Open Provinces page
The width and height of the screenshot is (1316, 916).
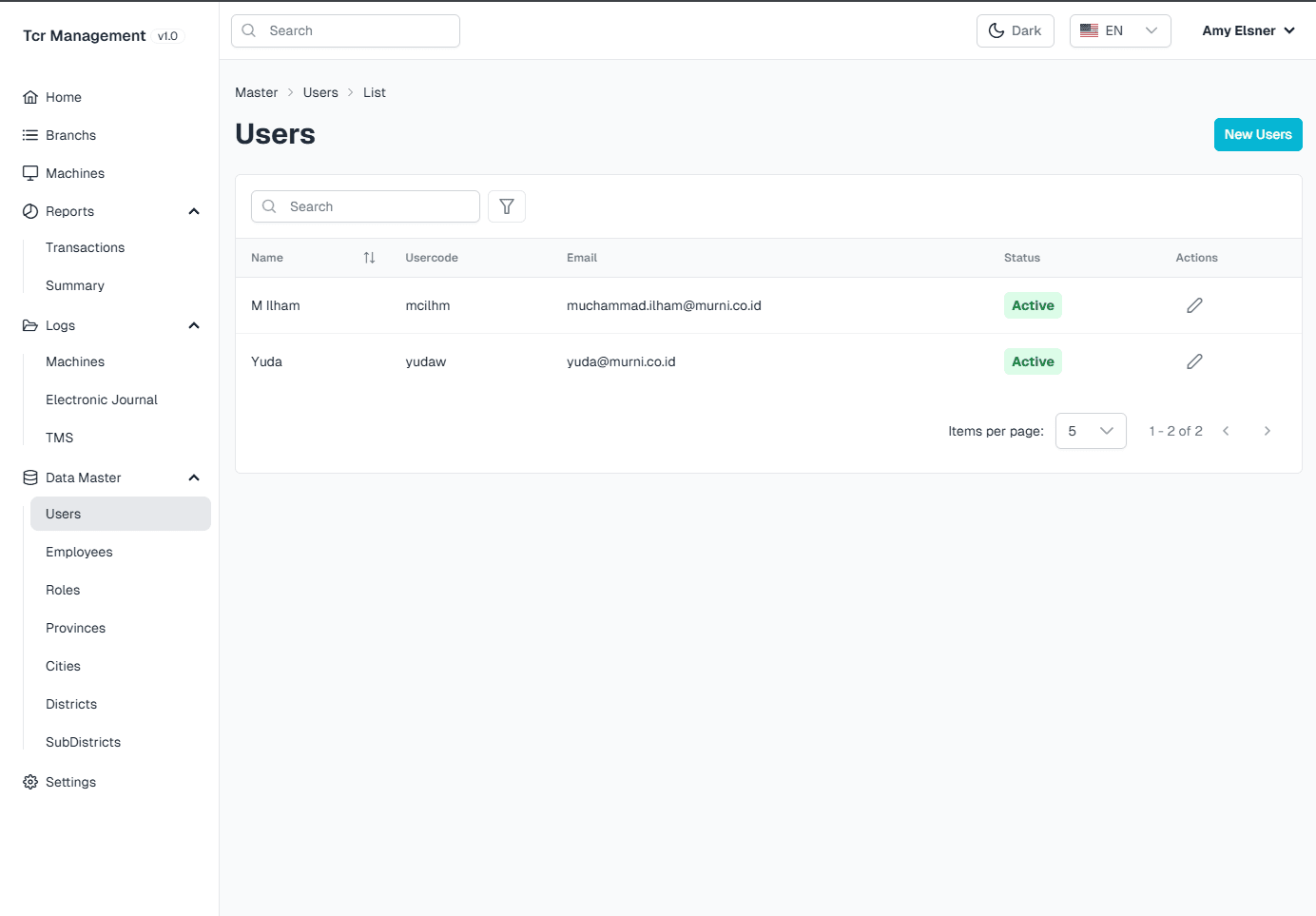[x=76, y=628]
